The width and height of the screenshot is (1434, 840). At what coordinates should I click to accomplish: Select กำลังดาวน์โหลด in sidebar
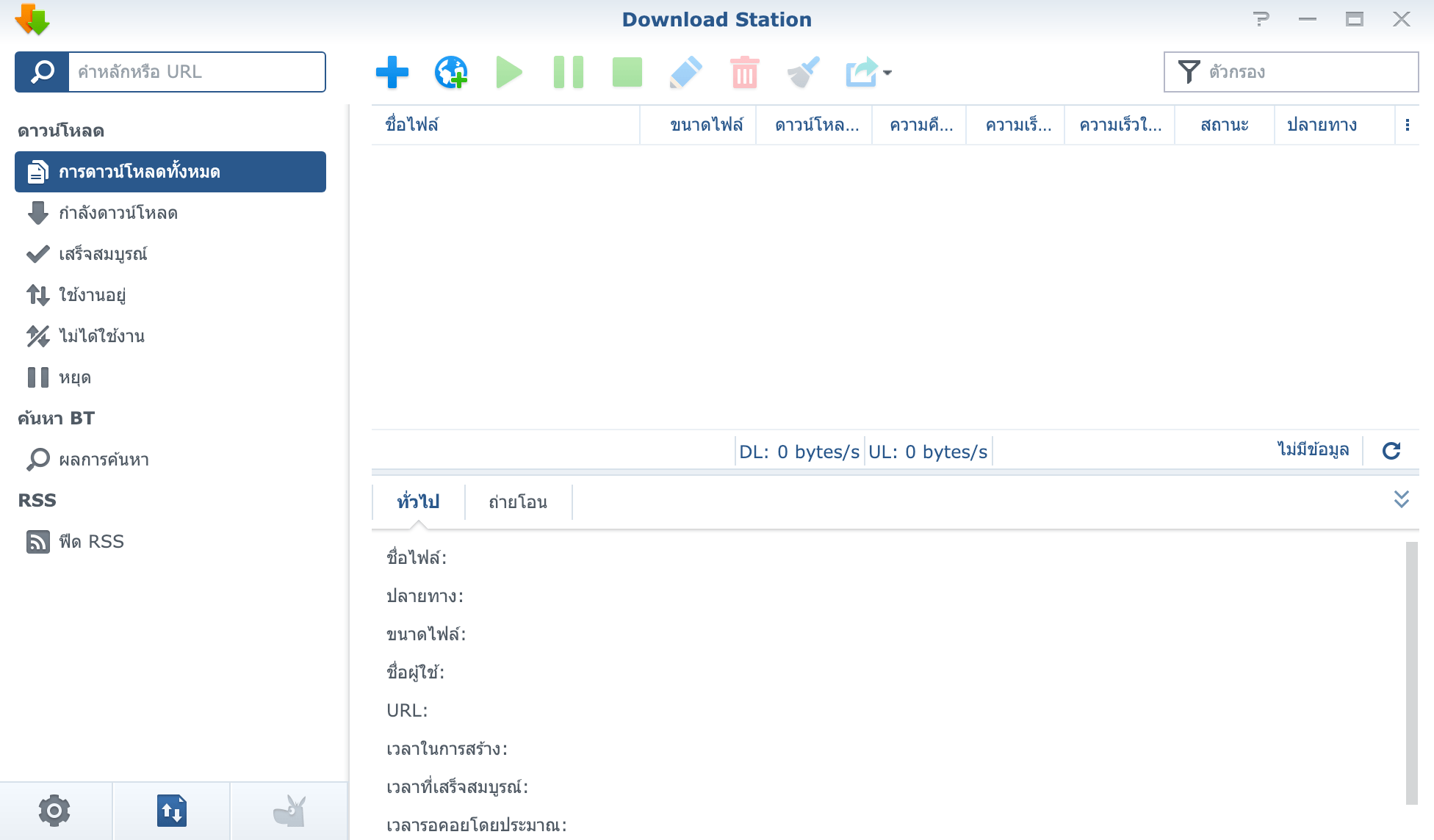pyautogui.click(x=118, y=213)
